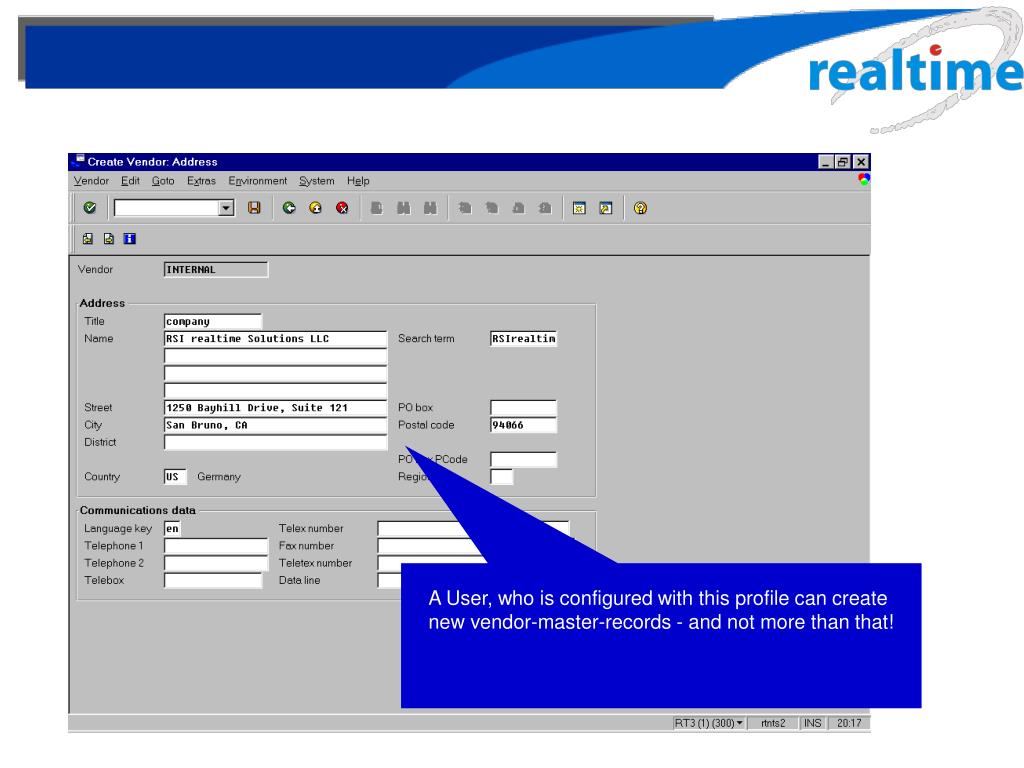The width and height of the screenshot is (1024, 768).
Task: Click the Vendor field showing INTERNAL
Action: click(x=216, y=270)
